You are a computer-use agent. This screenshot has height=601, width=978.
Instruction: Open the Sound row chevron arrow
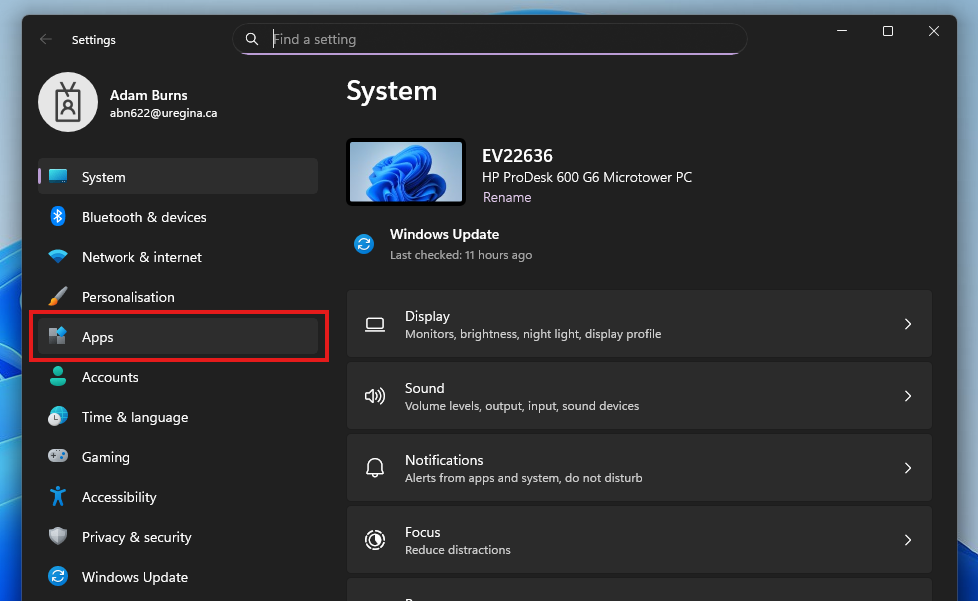[908, 396]
